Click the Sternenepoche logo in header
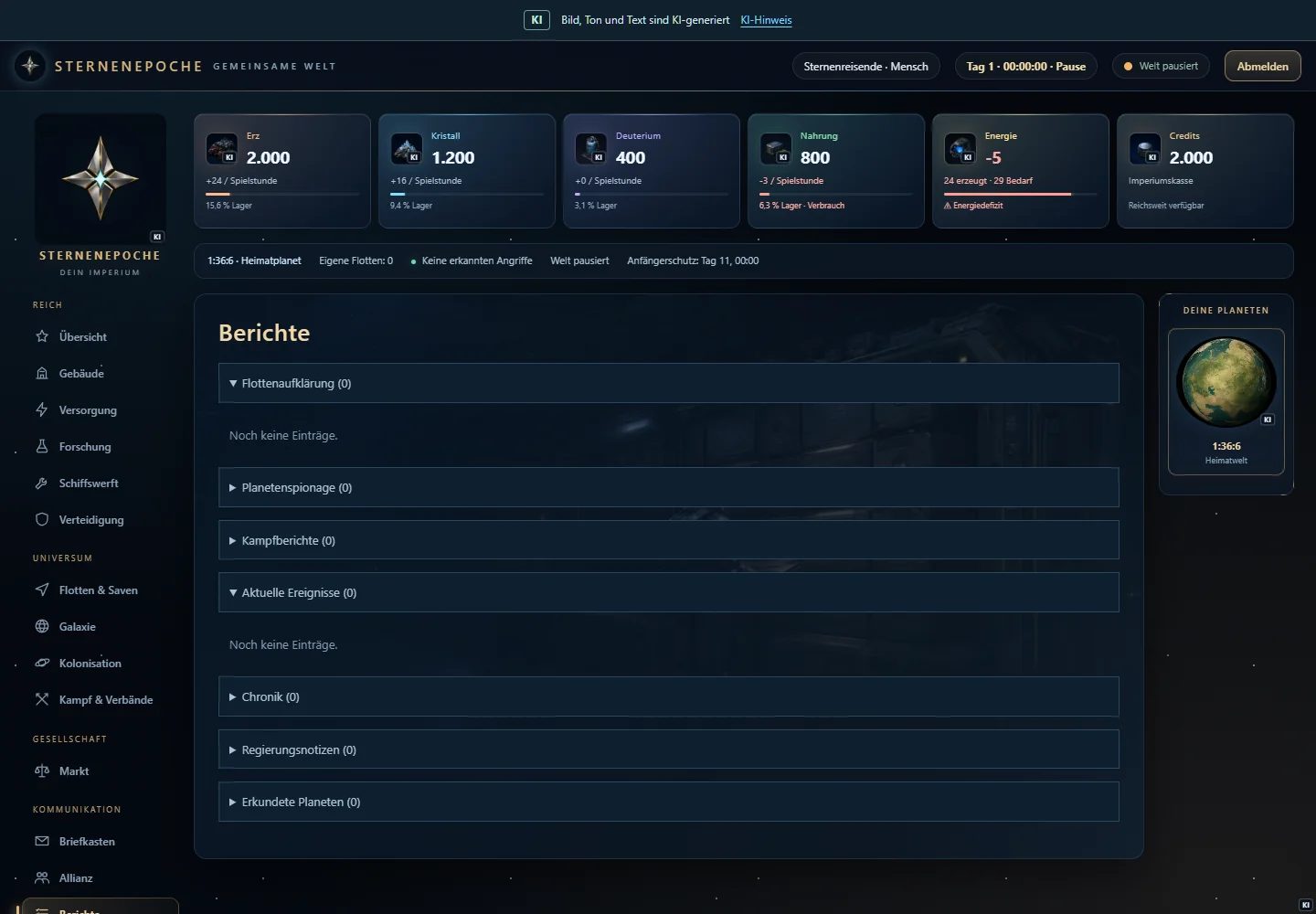The height and width of the screenshot is (914, 1316). (30, 66)
